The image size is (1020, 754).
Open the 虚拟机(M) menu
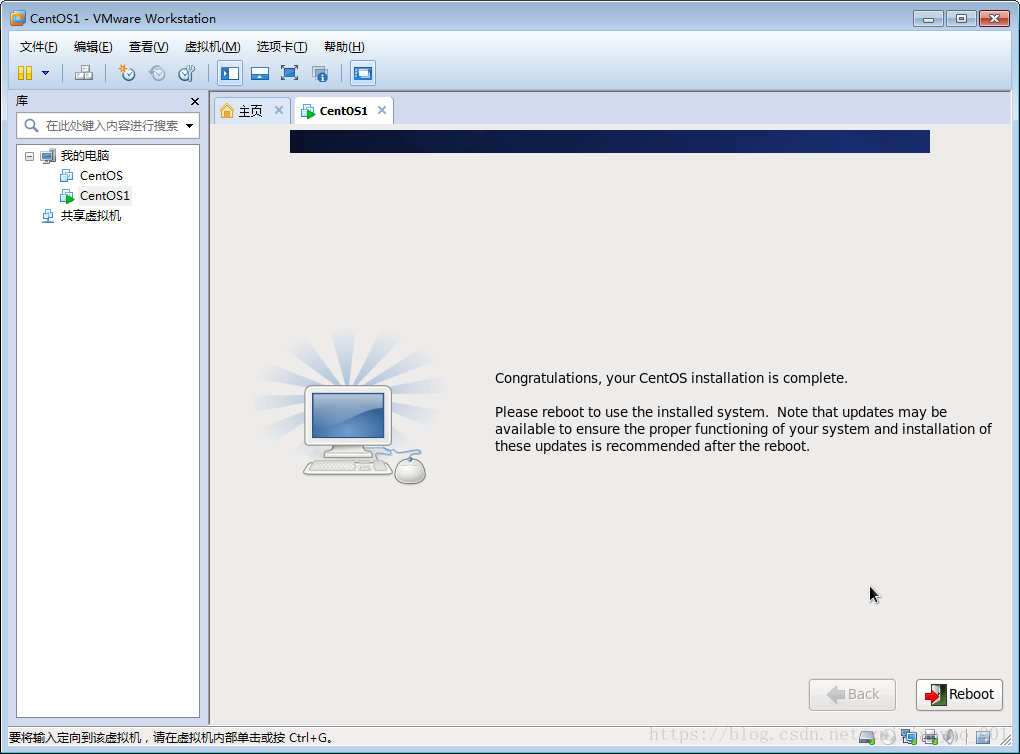tap(213, 47)
